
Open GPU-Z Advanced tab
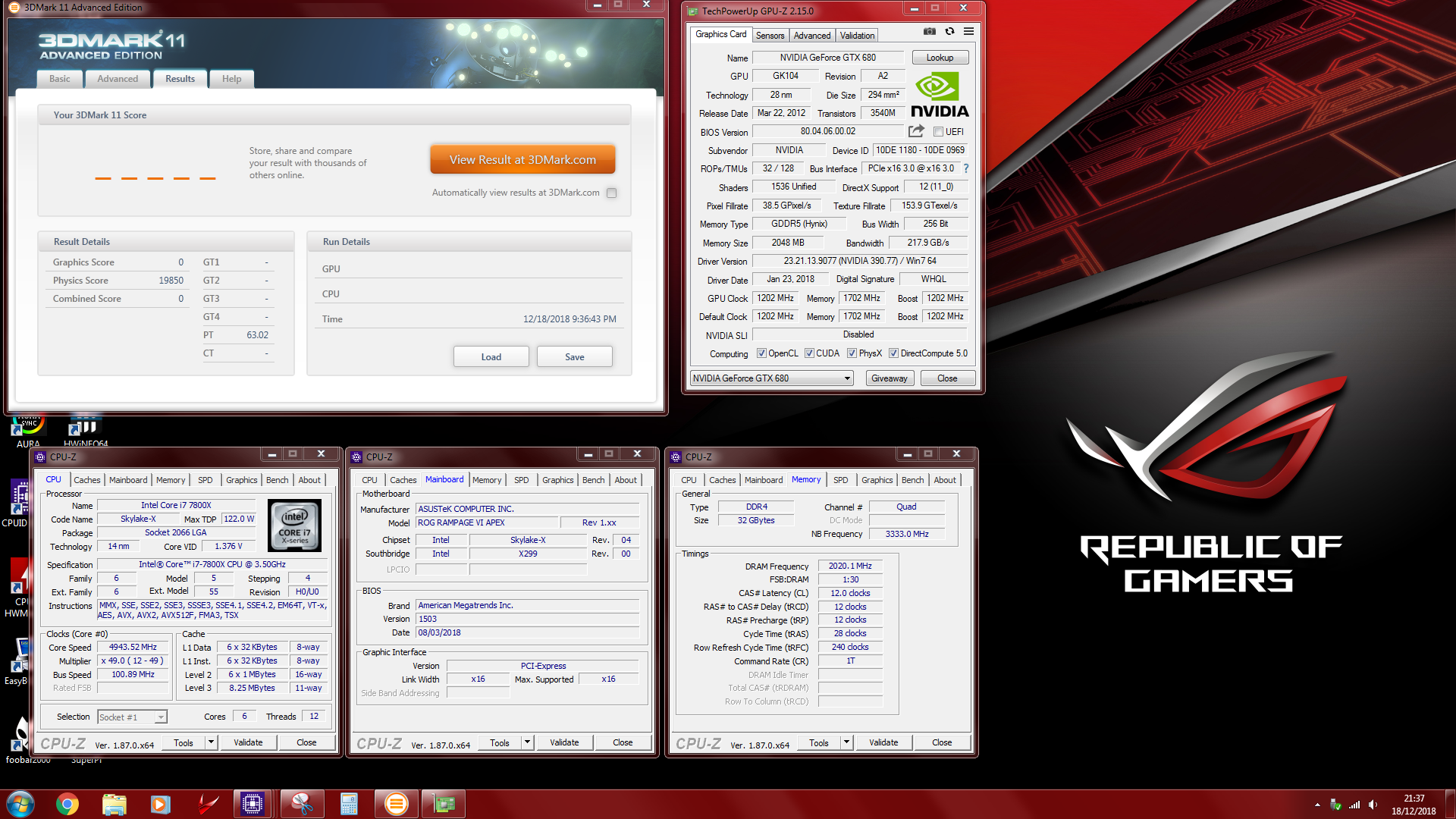(811, 36)
